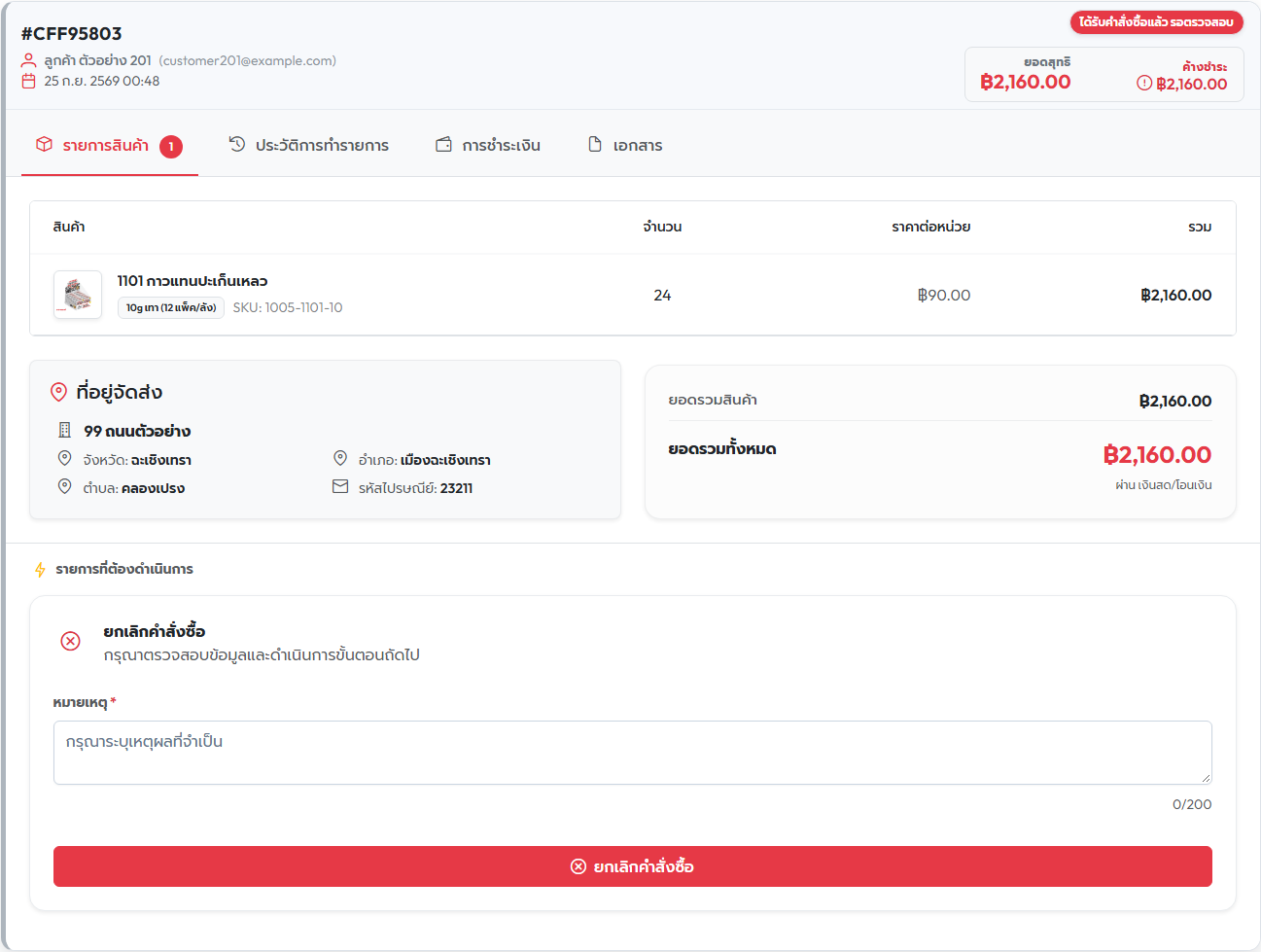Click the ยอดรวมทั้งหมด label
Viewport: 1261px width, 952px height.
[722, 449]
